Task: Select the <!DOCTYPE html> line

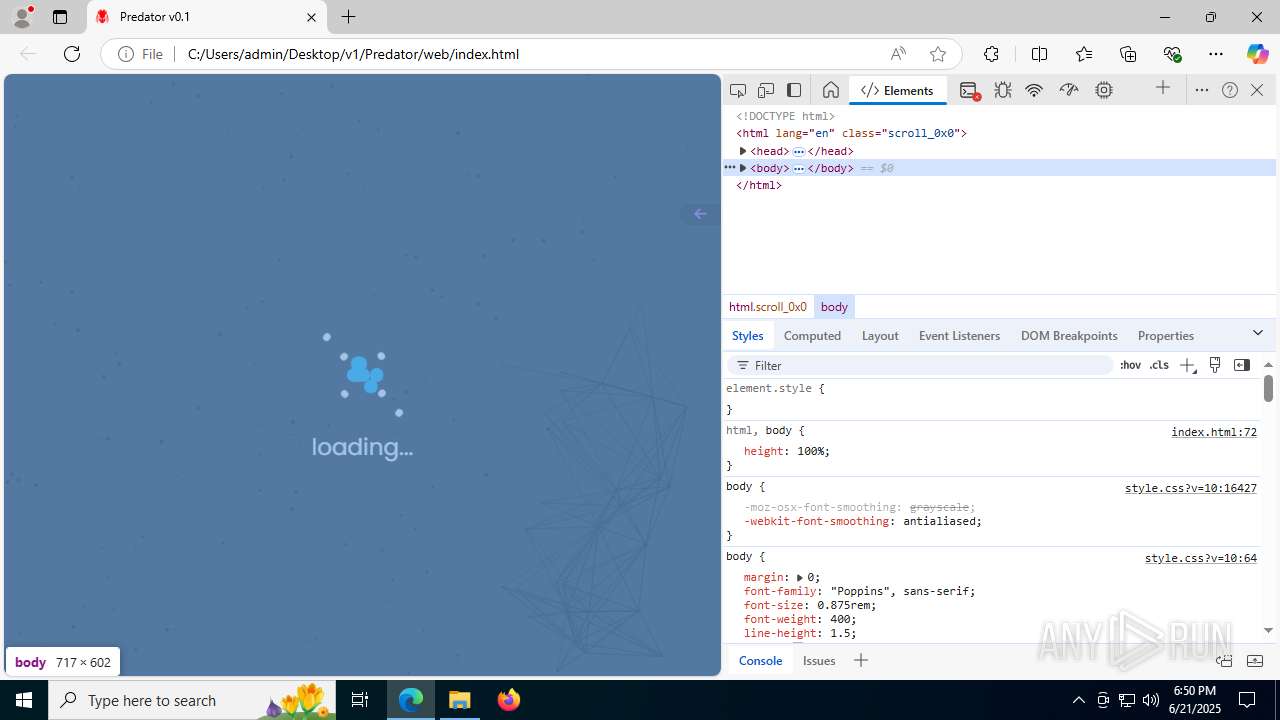Action: point(785,116)
